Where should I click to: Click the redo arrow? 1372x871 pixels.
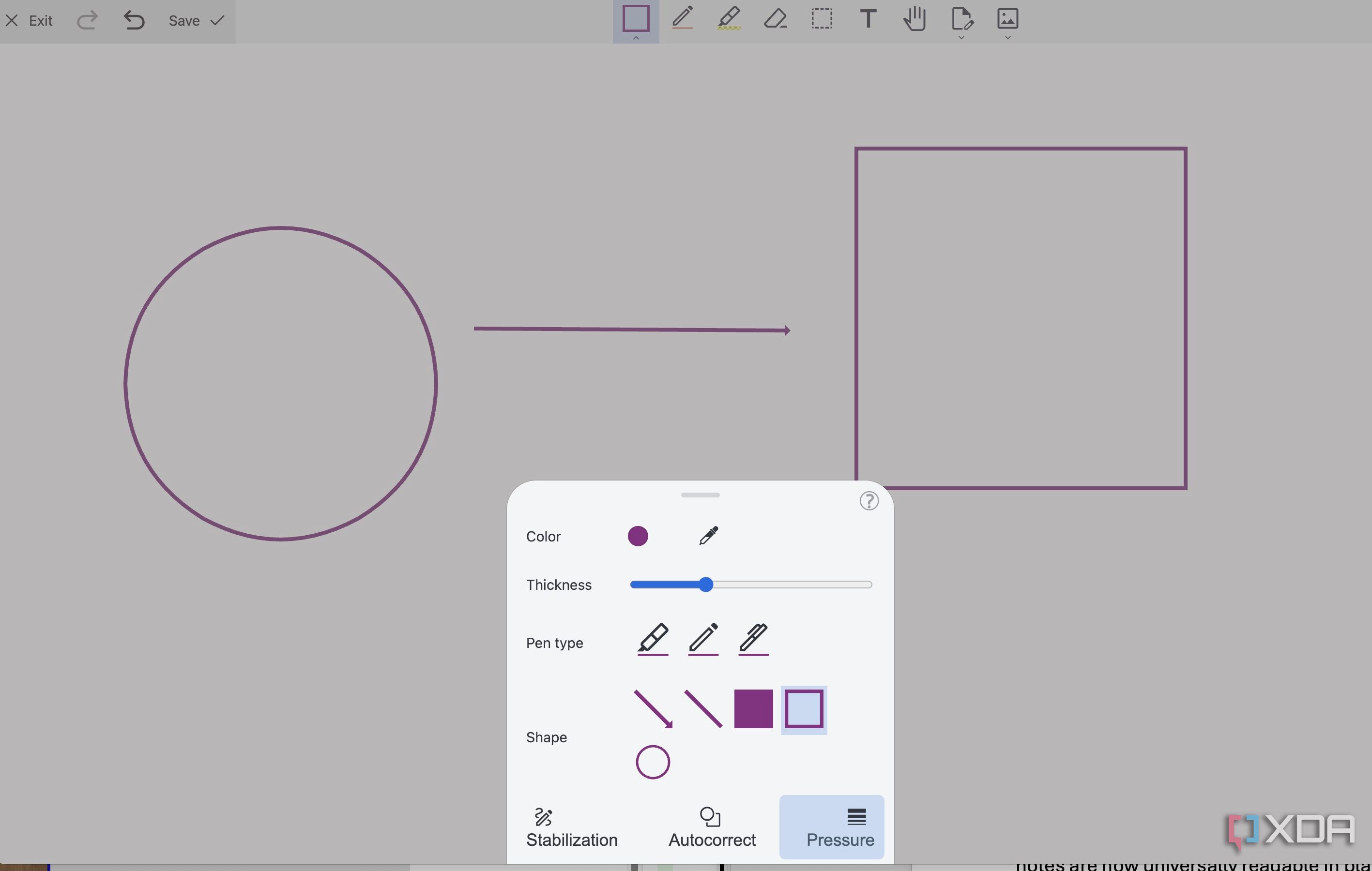[87, 20]
